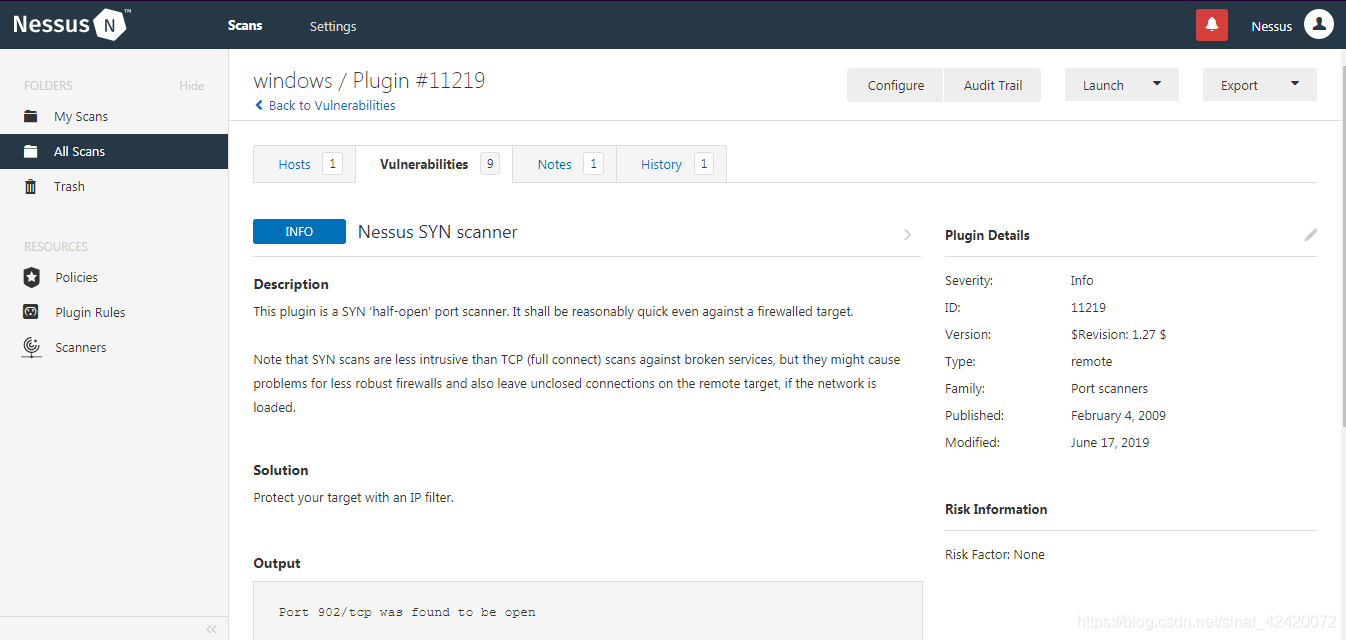
Task: Click the My Scans folder icon
Action: [x=31, y=116]
